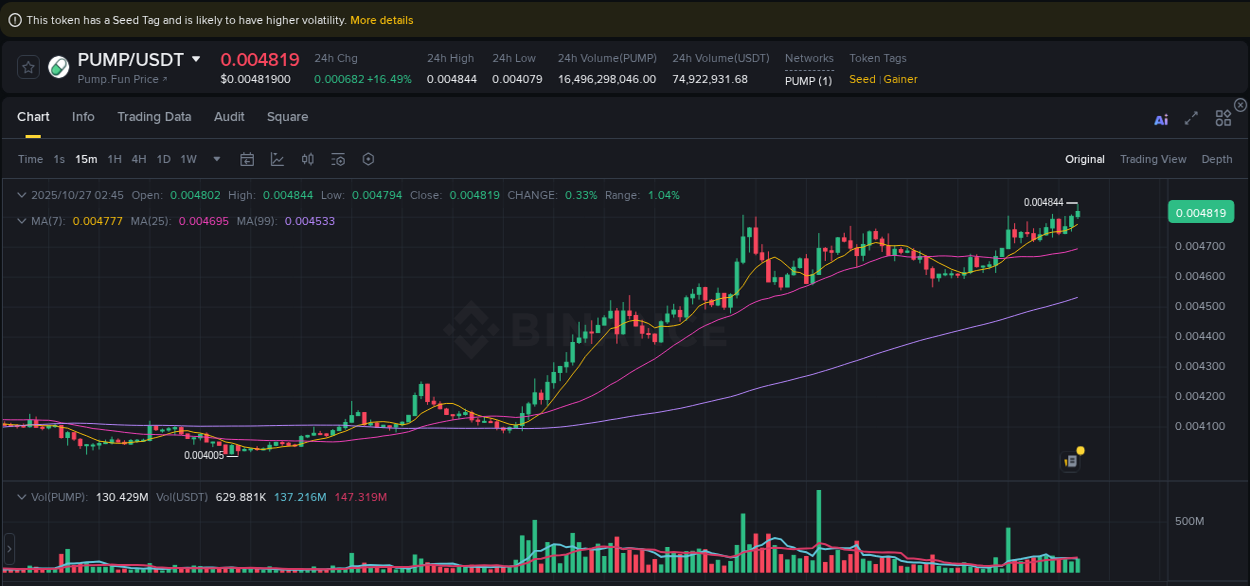Click the Ai analysis icon
1250x586 pixels.
(1161, 118)
